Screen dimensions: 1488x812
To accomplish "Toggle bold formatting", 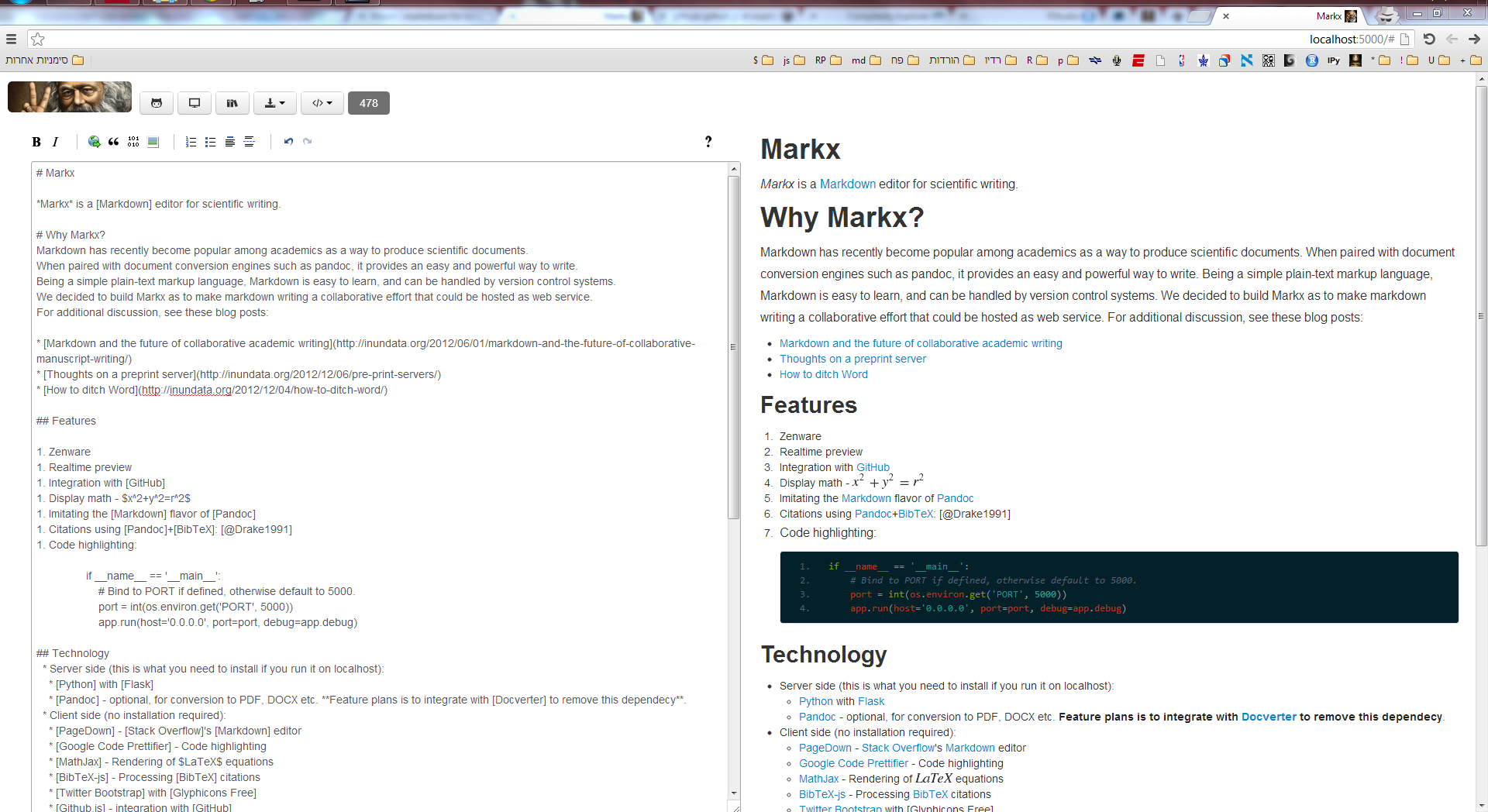I will pos(36,142).
